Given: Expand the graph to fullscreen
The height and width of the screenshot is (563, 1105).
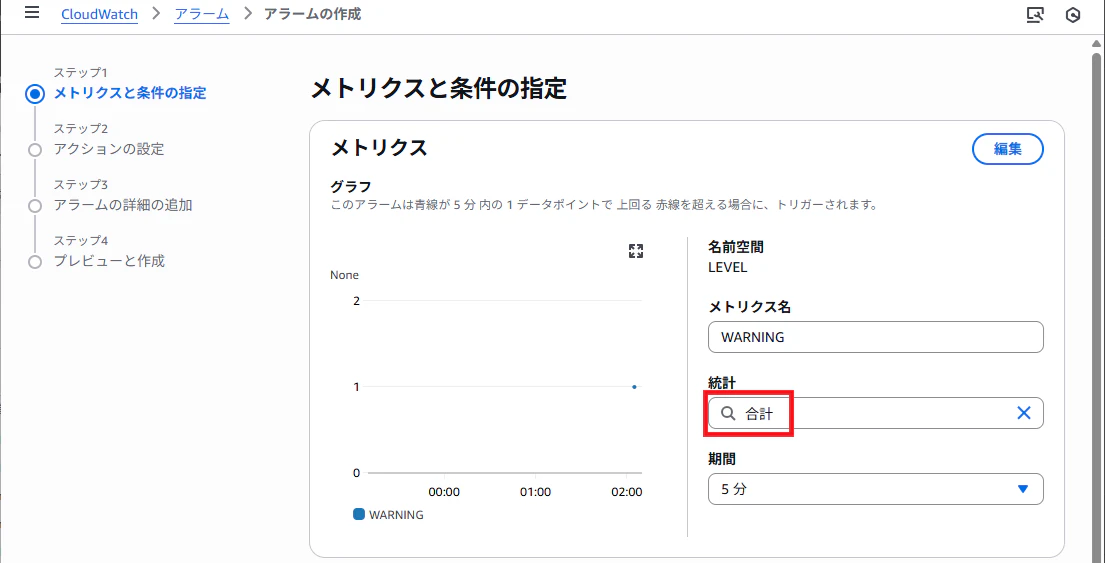Looking at the screenshot, I should [x=636, y=252].
